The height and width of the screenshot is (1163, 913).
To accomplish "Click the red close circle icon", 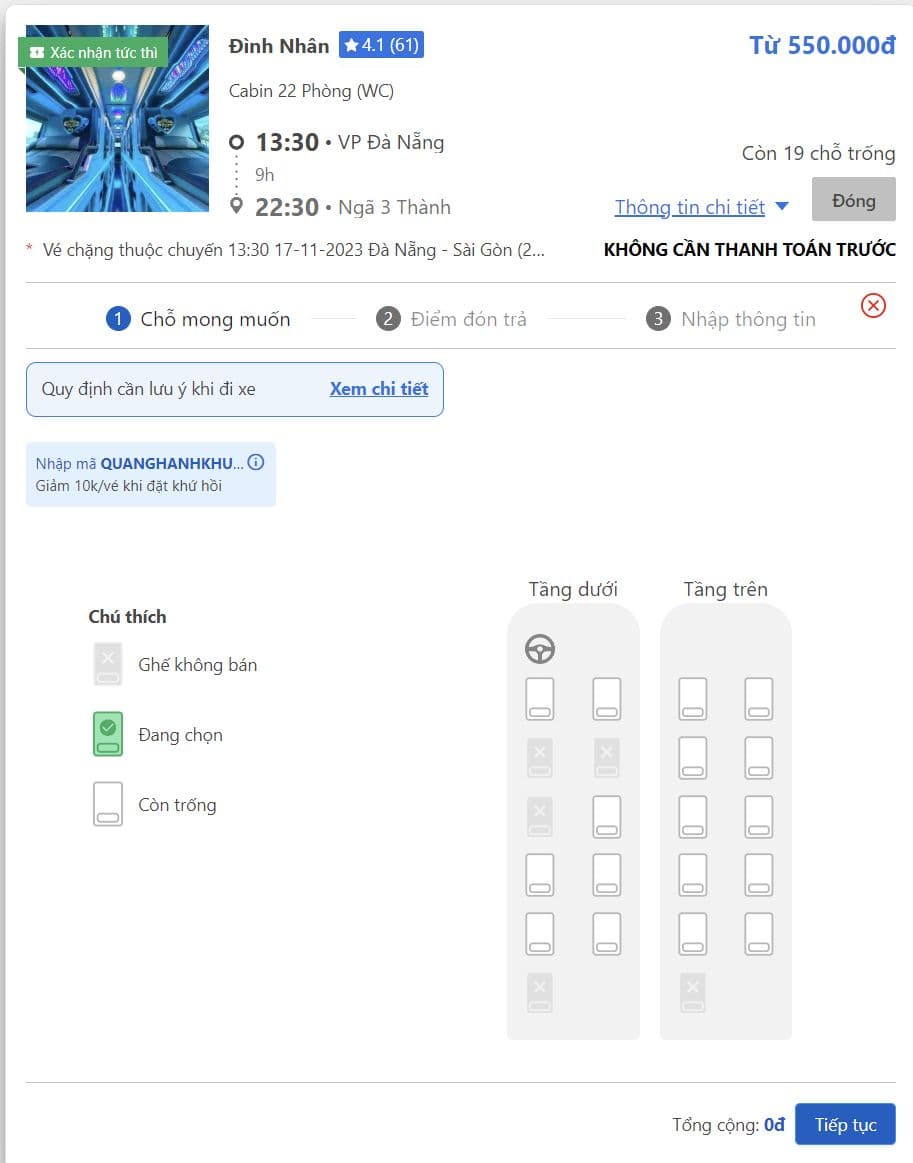I will tap(873, 306).
